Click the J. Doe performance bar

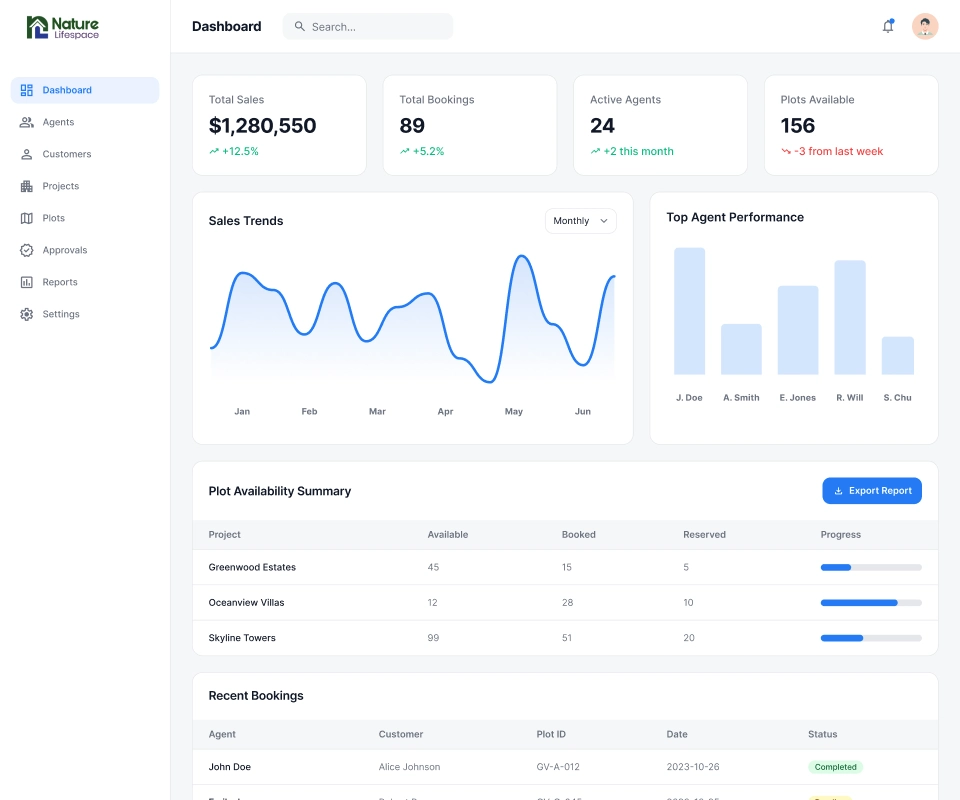689,311
